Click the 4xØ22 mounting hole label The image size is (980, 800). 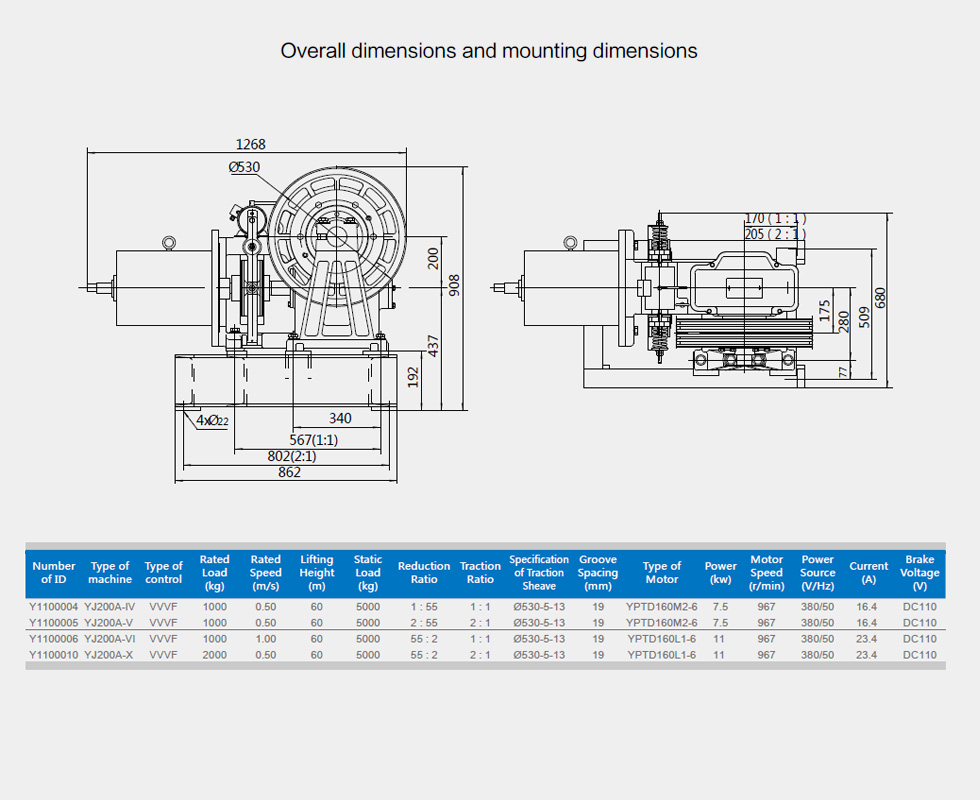pos(212,421)
